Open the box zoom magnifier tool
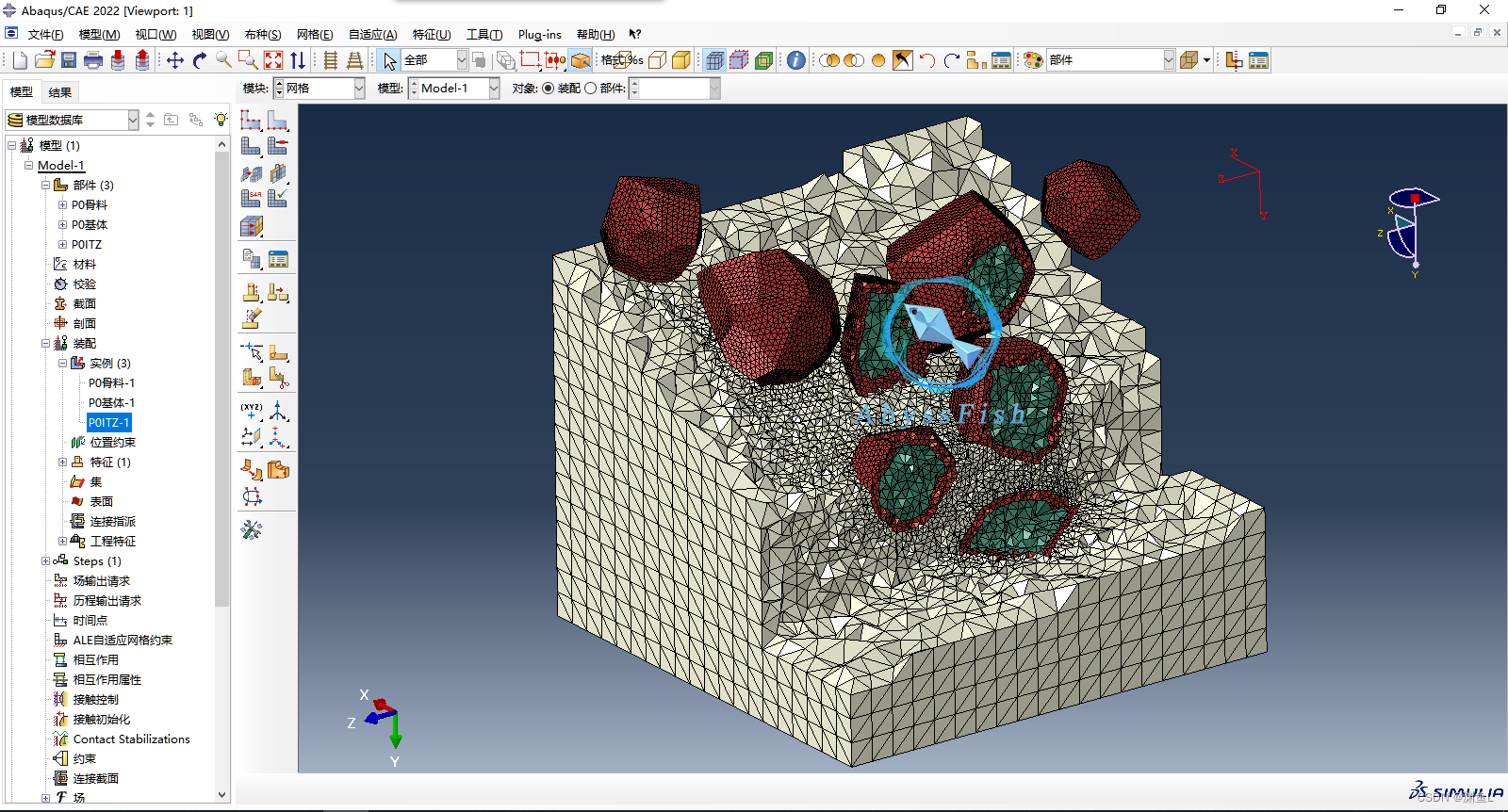 click(249, 60)
